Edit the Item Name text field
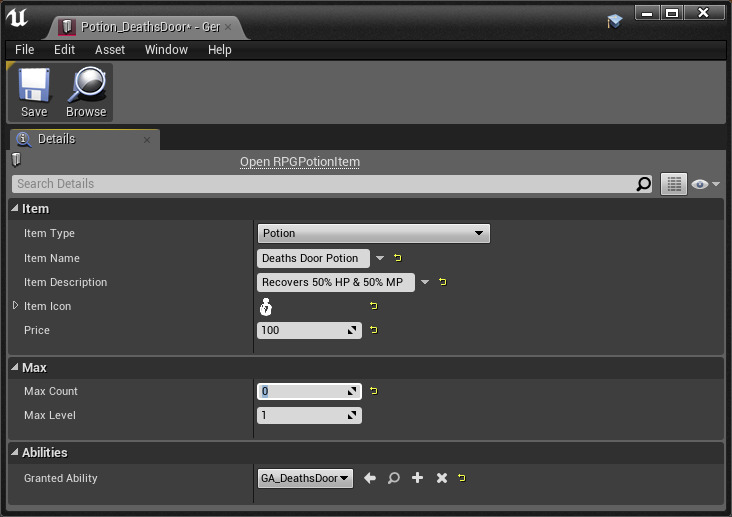Screen dimensions: 732x517 tap(313, 258)
